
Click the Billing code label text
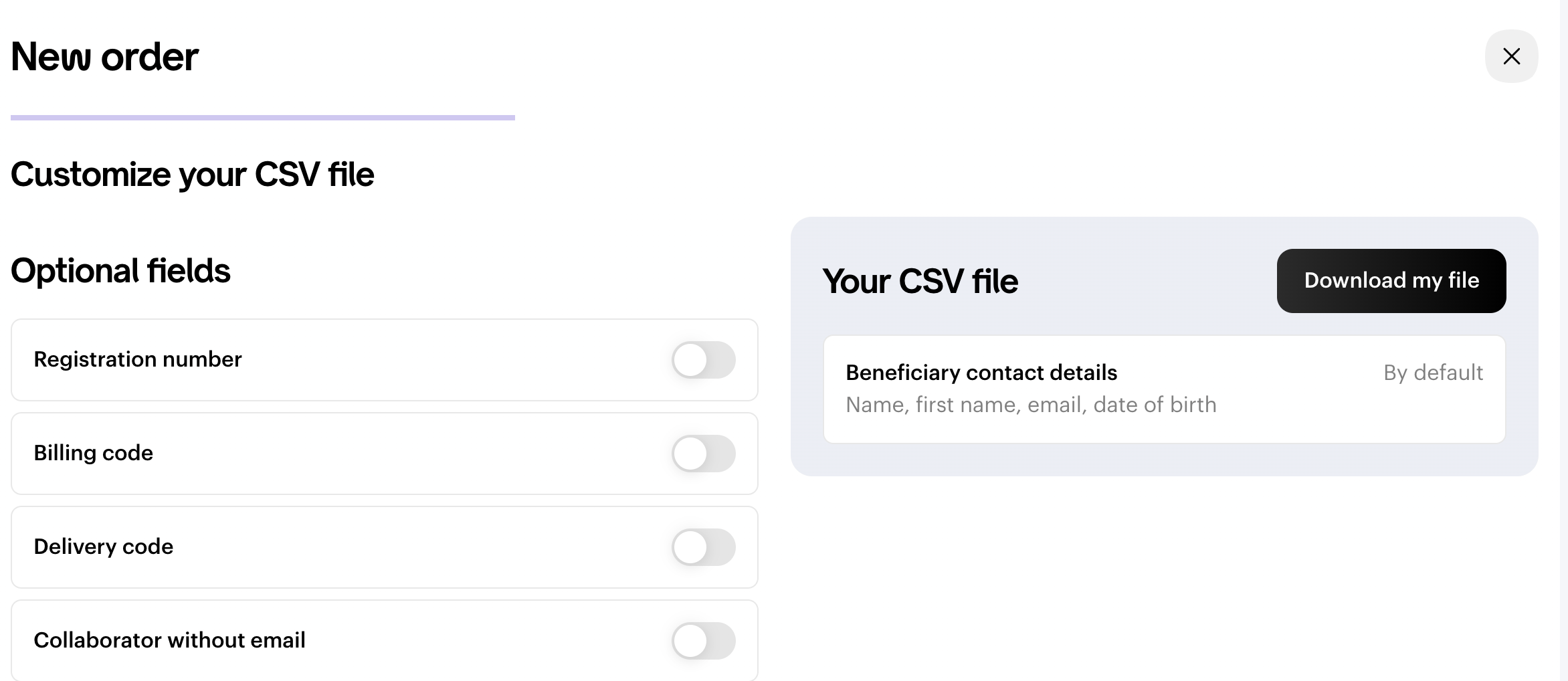click(x=94, y=453)
